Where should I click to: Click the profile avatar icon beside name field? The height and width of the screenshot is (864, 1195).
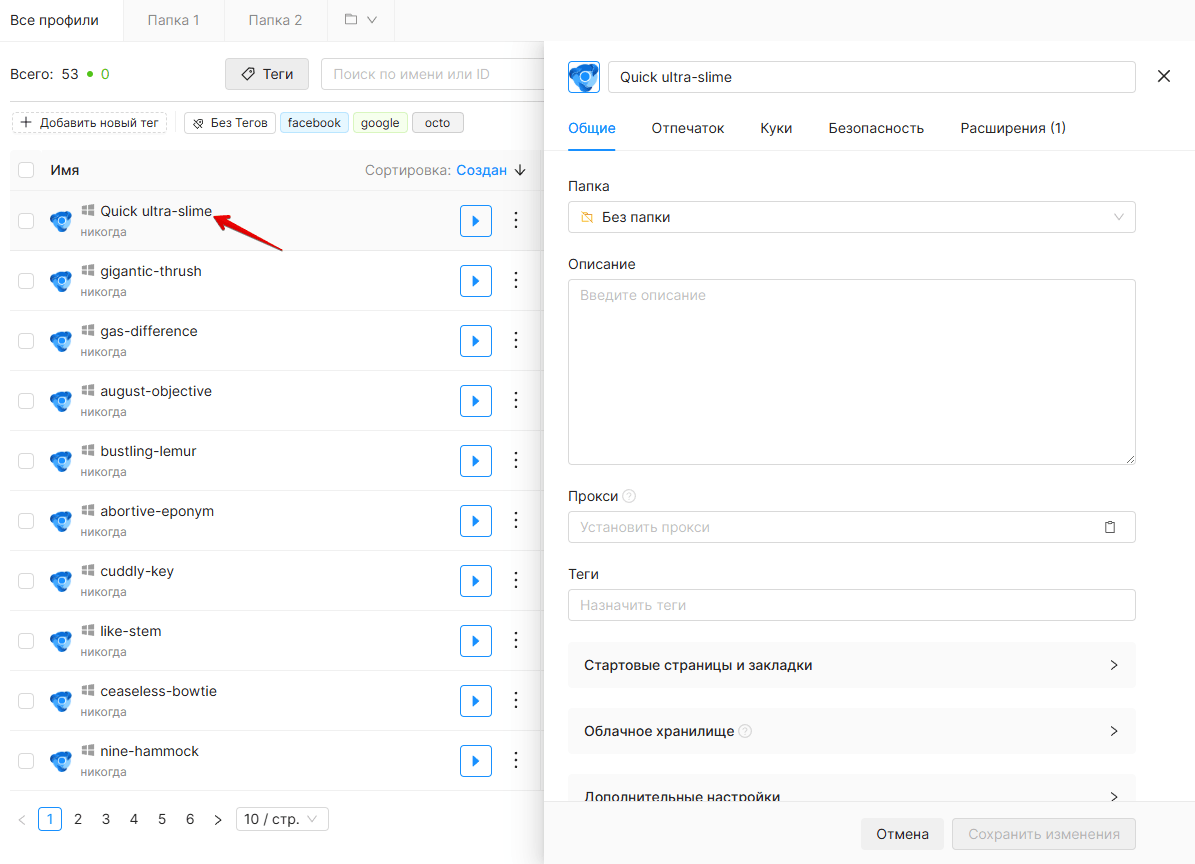pyautogui.click(x=584, y=77)
